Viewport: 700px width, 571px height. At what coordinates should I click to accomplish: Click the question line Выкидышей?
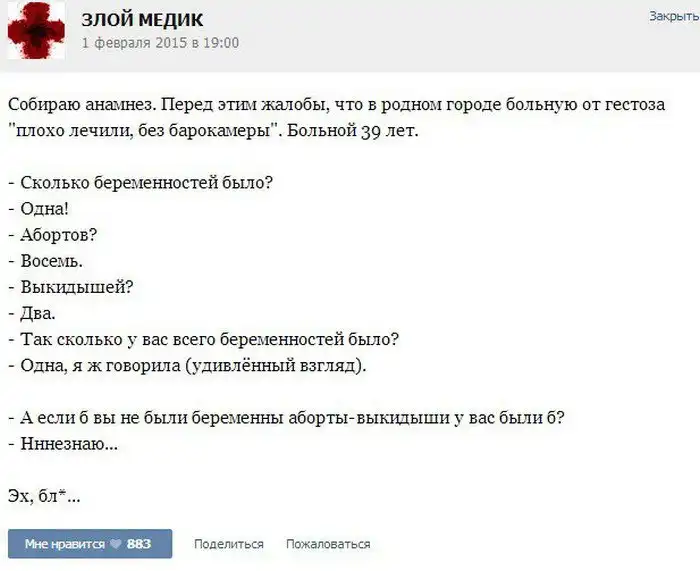[x=70, y=287]
